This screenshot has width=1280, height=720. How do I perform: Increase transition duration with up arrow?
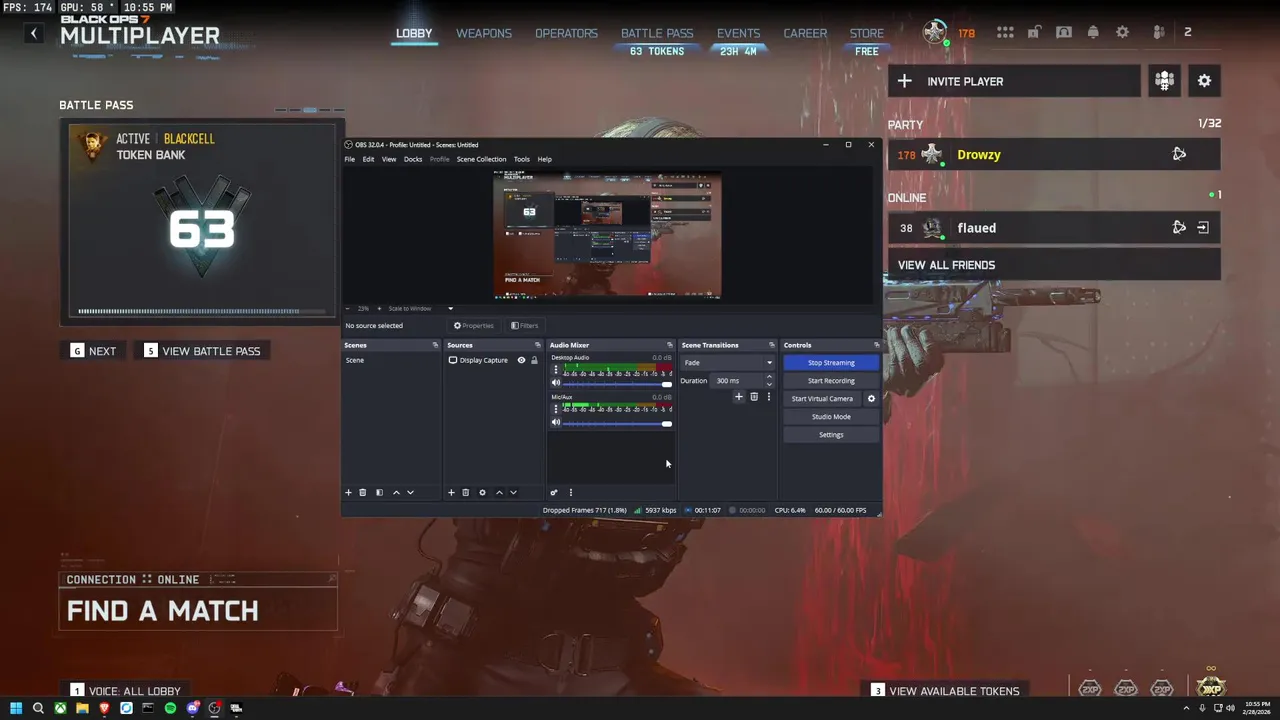click(769, 377)
